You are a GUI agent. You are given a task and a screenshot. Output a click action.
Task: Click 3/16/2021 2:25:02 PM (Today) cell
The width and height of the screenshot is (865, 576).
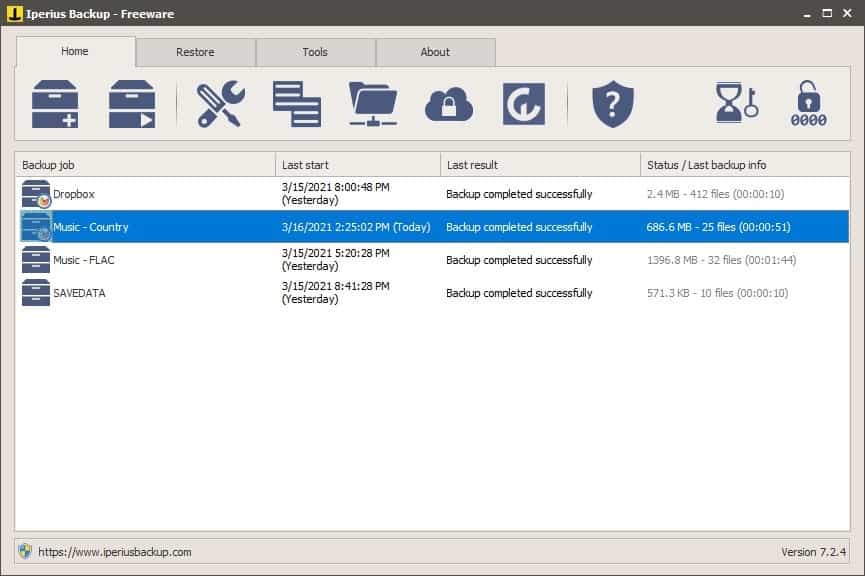(x=356, y=227)
